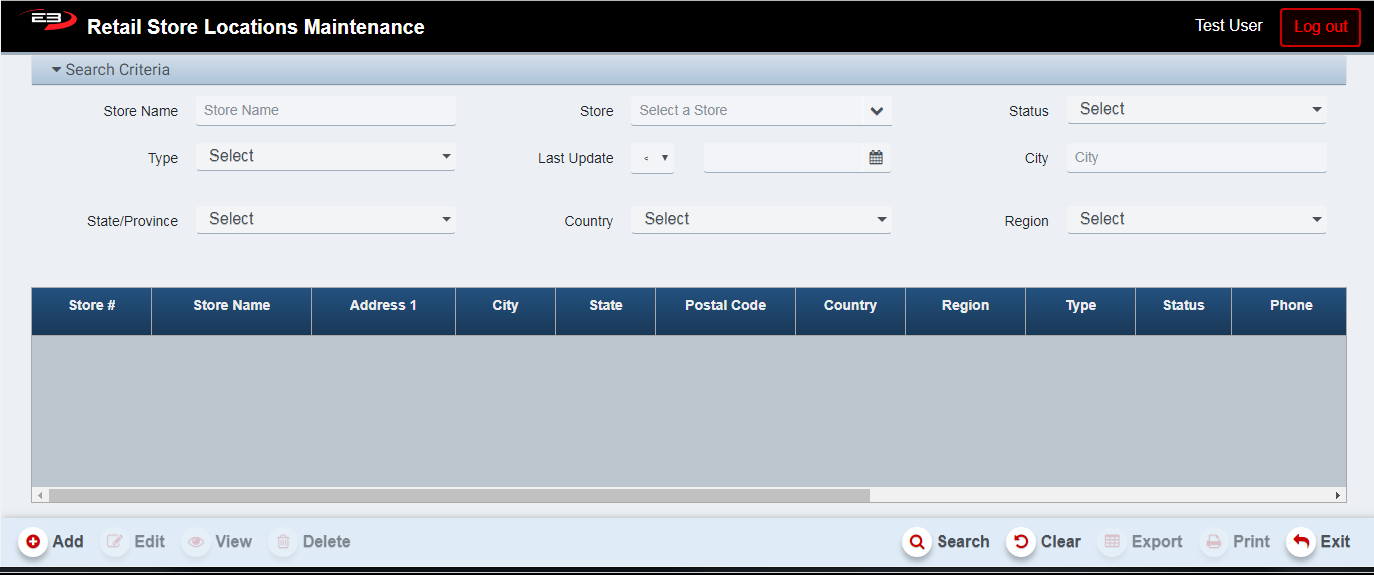The image size is (1374, 575).
Task: Click the Exit arrow icon
Action: (x=1300, y=542)
